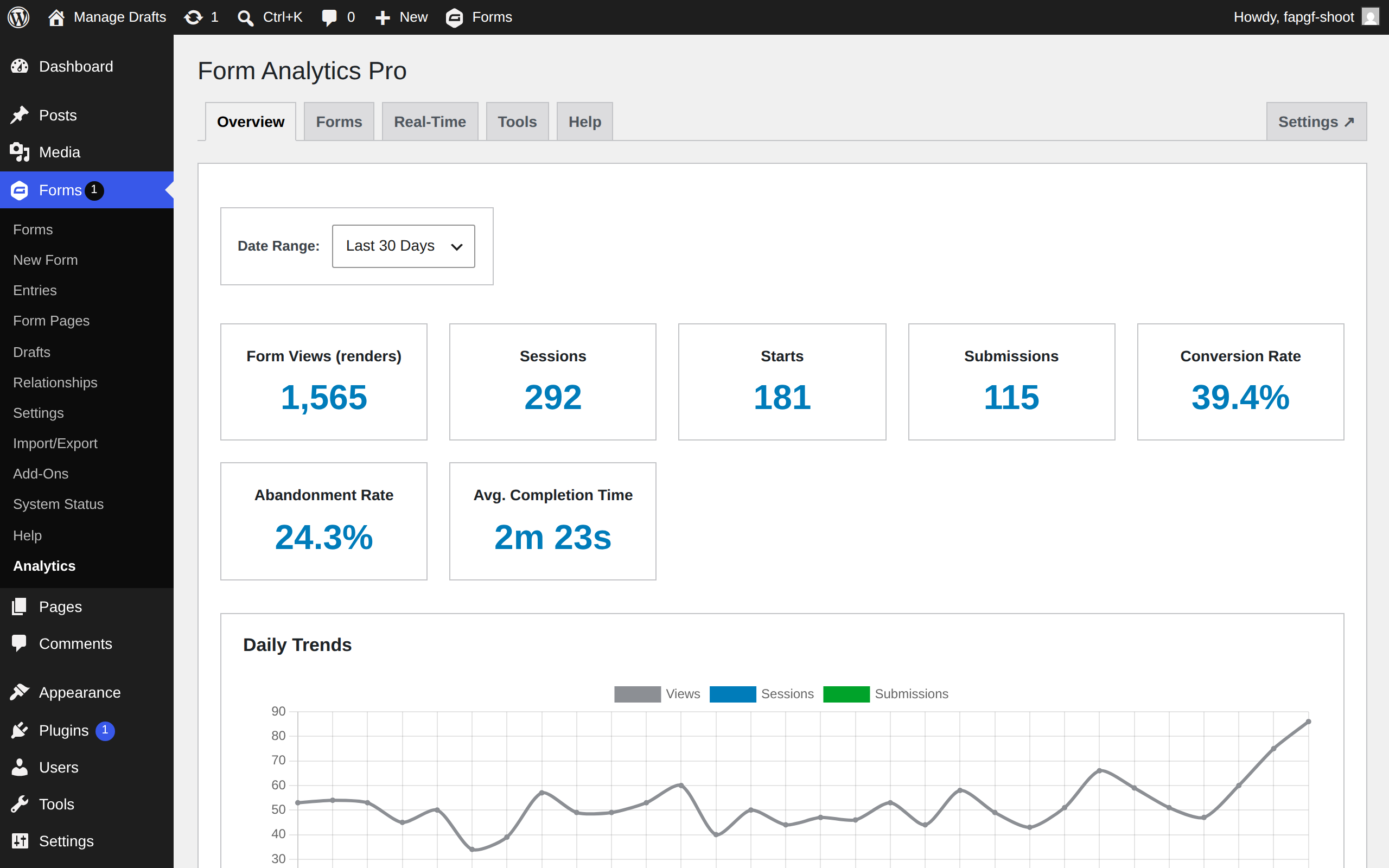Viewport: 1389px width, 868px height.
Task: Click the Users person icon
Action: click(20, 767)
